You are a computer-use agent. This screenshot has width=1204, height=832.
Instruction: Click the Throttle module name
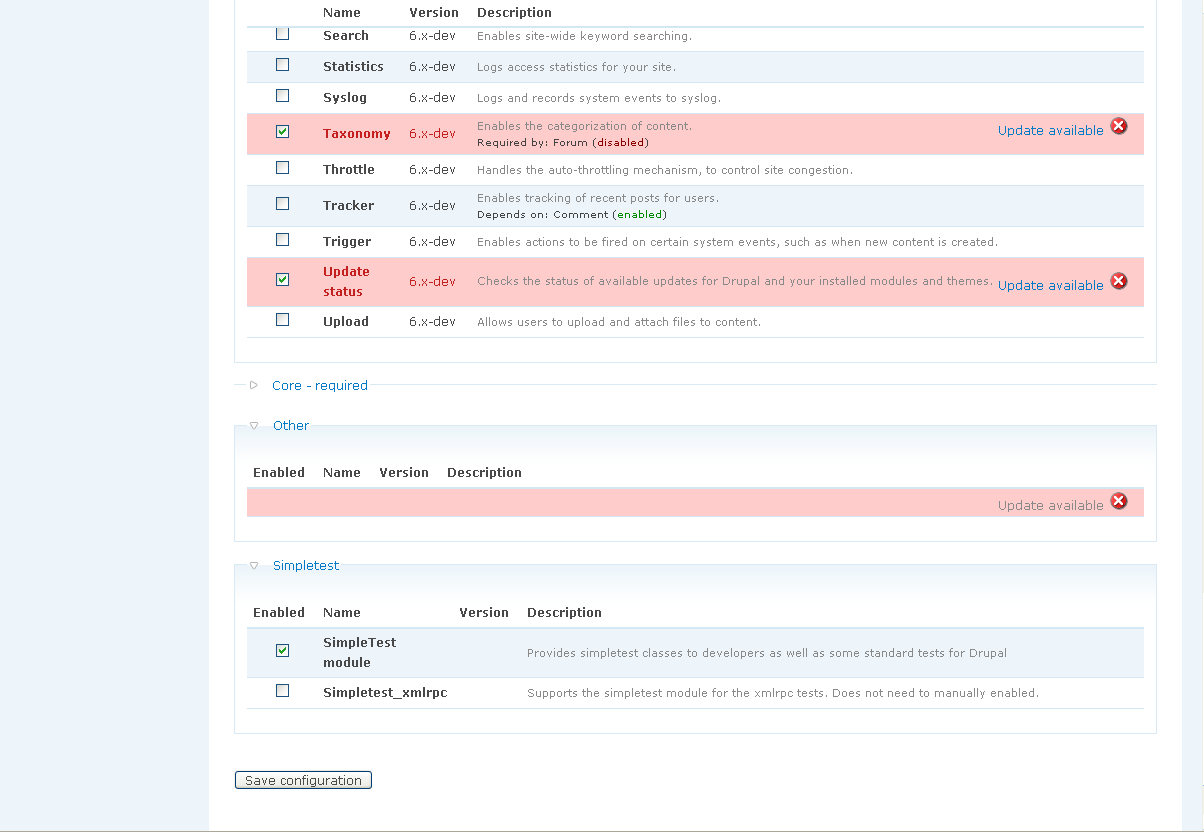(349, 170)
